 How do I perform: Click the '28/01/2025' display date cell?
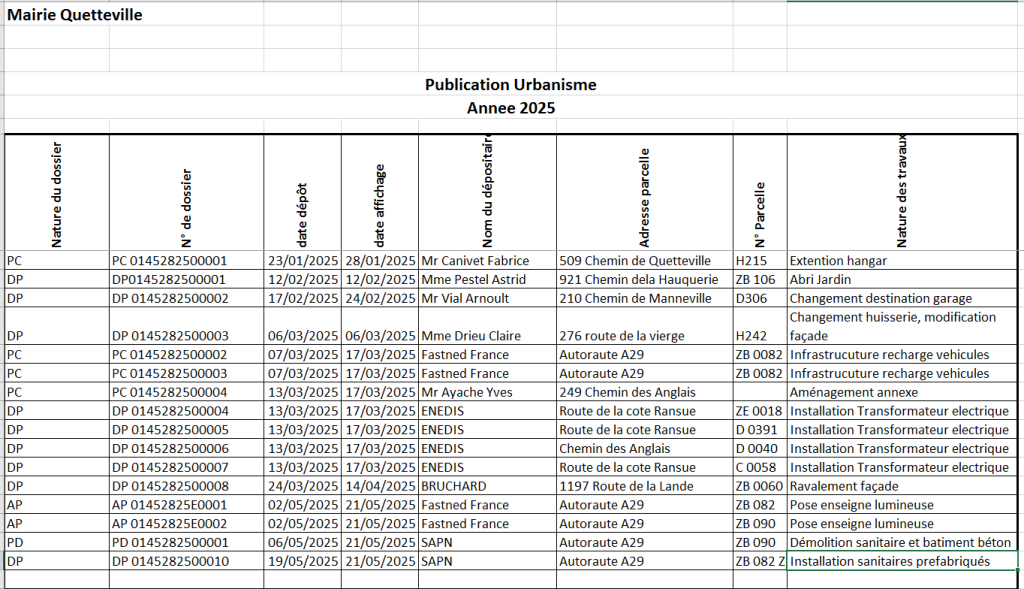click(x=379, y=261)
